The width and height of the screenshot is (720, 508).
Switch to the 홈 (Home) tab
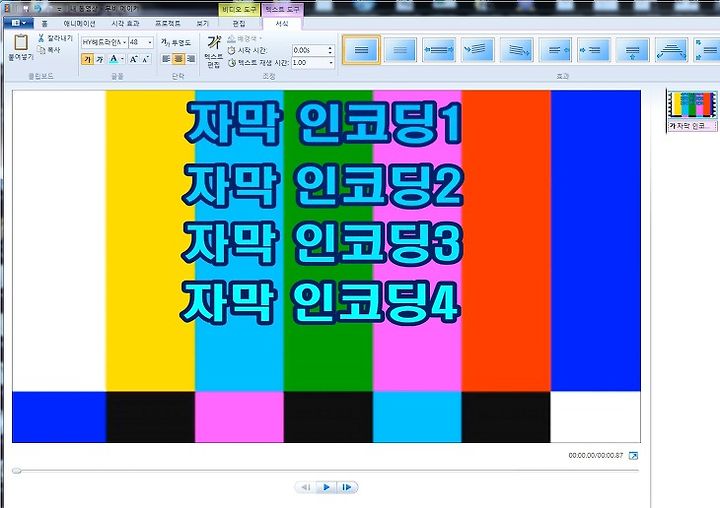pyautogui.click(x=45, y=23)
